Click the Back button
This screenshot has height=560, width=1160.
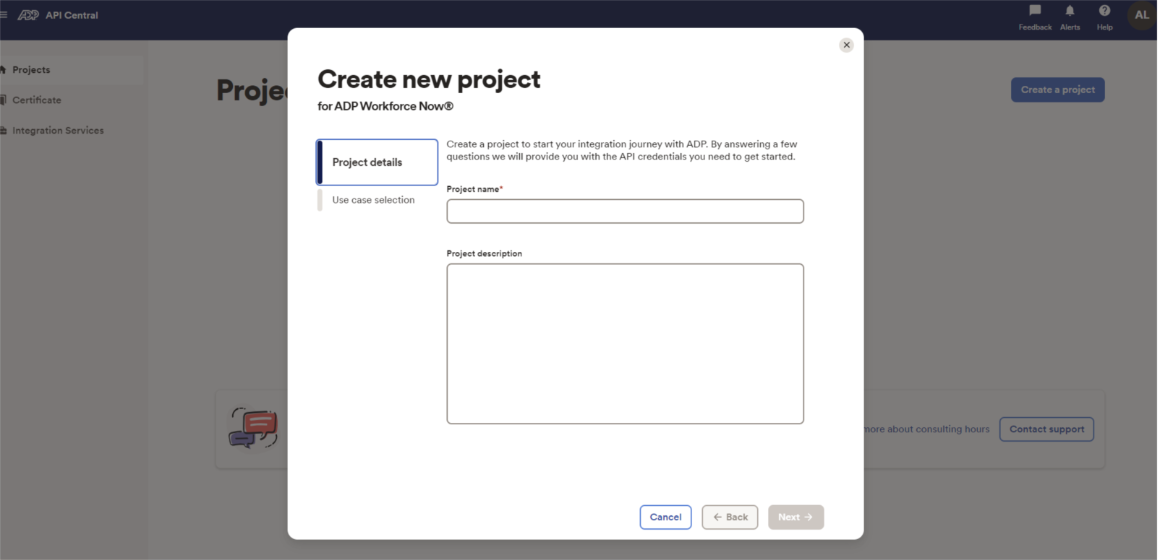pyautogui.click(x=730, y=517)
